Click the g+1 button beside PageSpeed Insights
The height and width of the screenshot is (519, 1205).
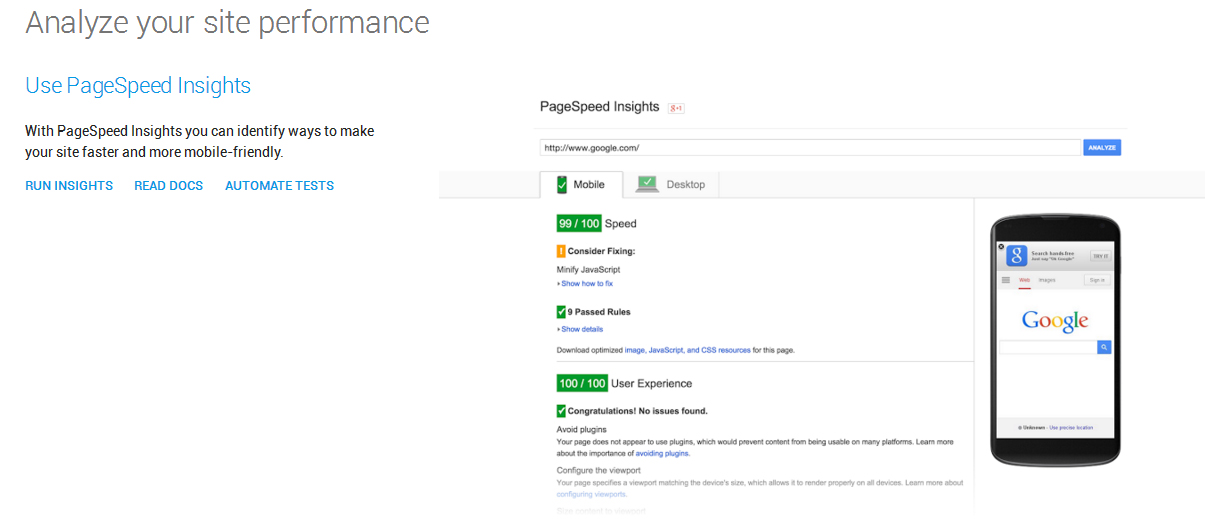tap(677, 108)
